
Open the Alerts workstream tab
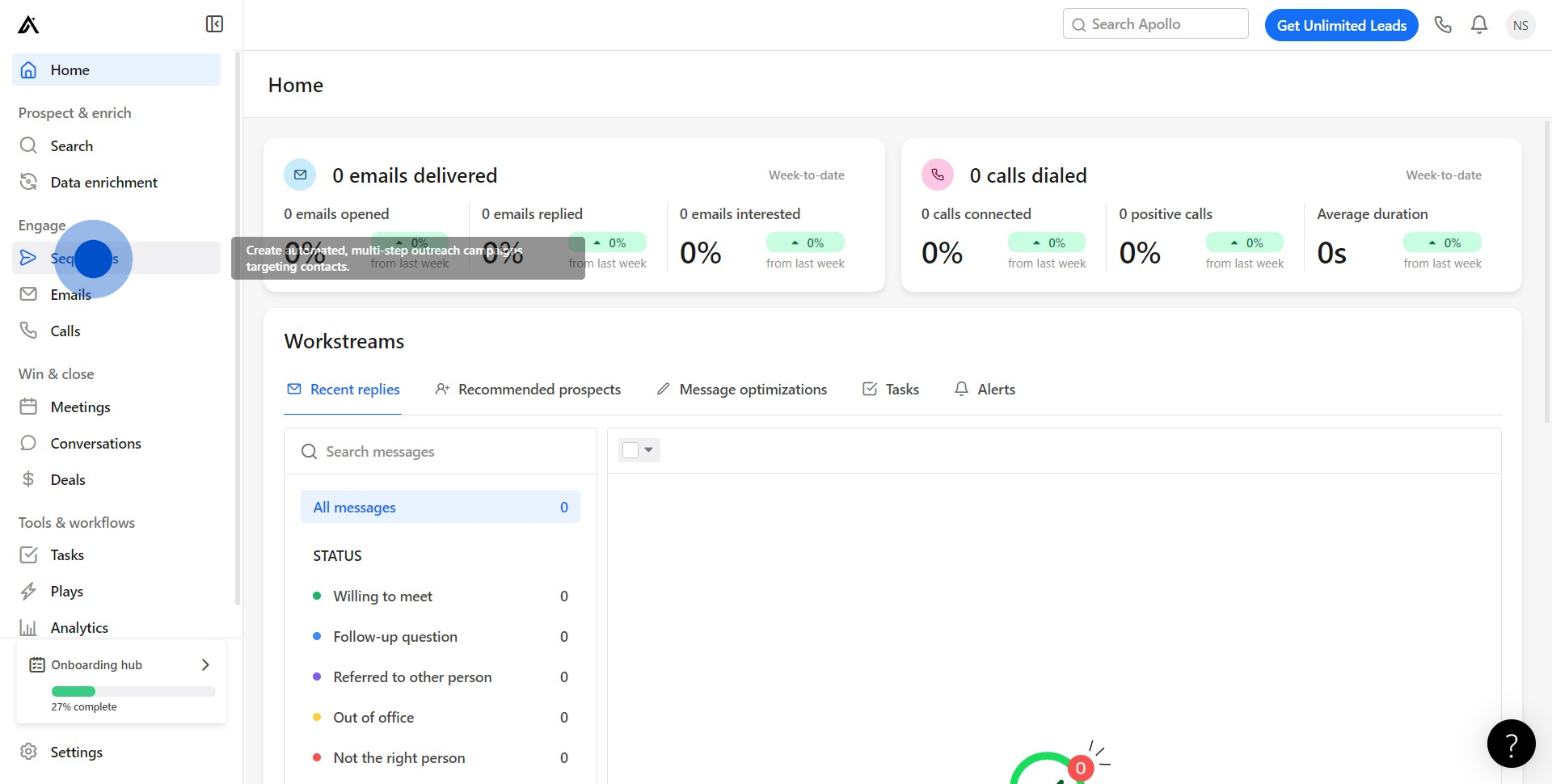[x=985, y=390]
